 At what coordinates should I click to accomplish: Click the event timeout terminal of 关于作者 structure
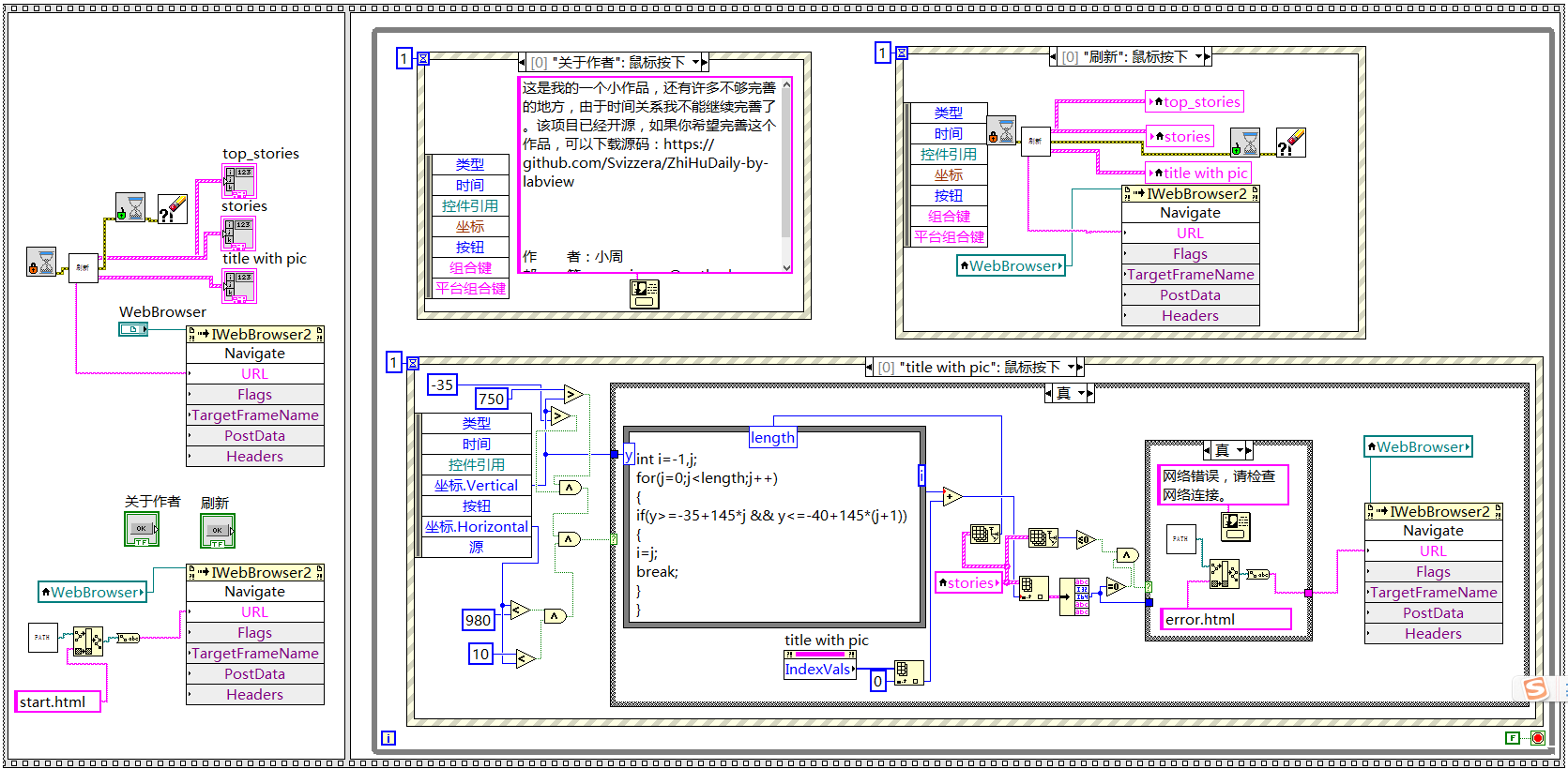(423, 58)
